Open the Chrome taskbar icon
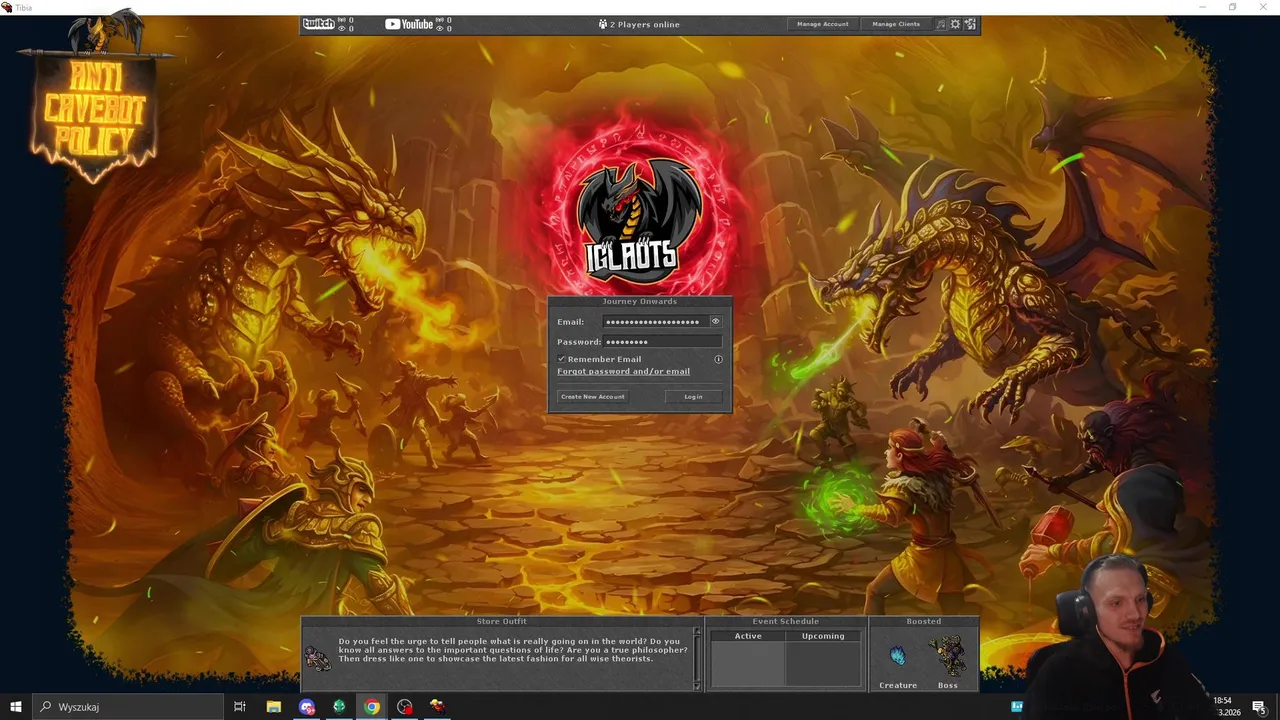Viewport: 1280px width, 720px height. [372, 707]
